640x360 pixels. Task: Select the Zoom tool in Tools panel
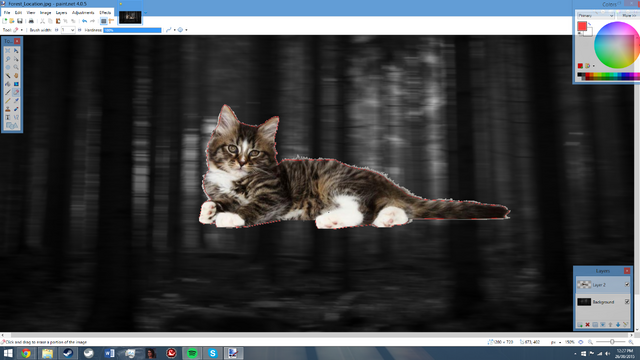pos(16,67)
